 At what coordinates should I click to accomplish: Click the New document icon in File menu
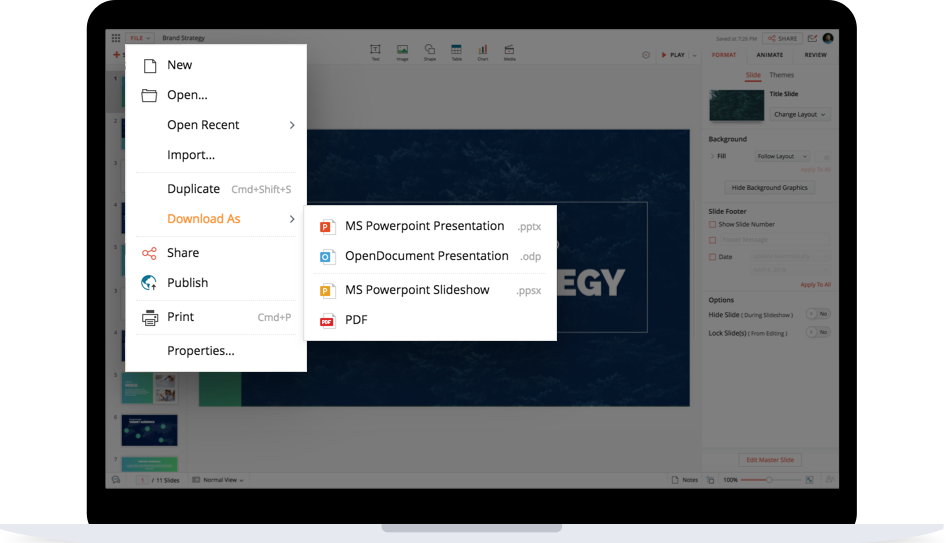pyautogui.click(x=150, y=65)
